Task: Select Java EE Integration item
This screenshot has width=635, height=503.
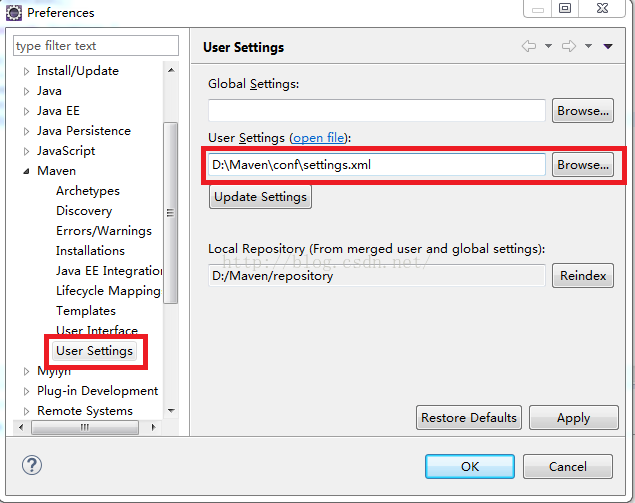Action: tap(109, 271)
